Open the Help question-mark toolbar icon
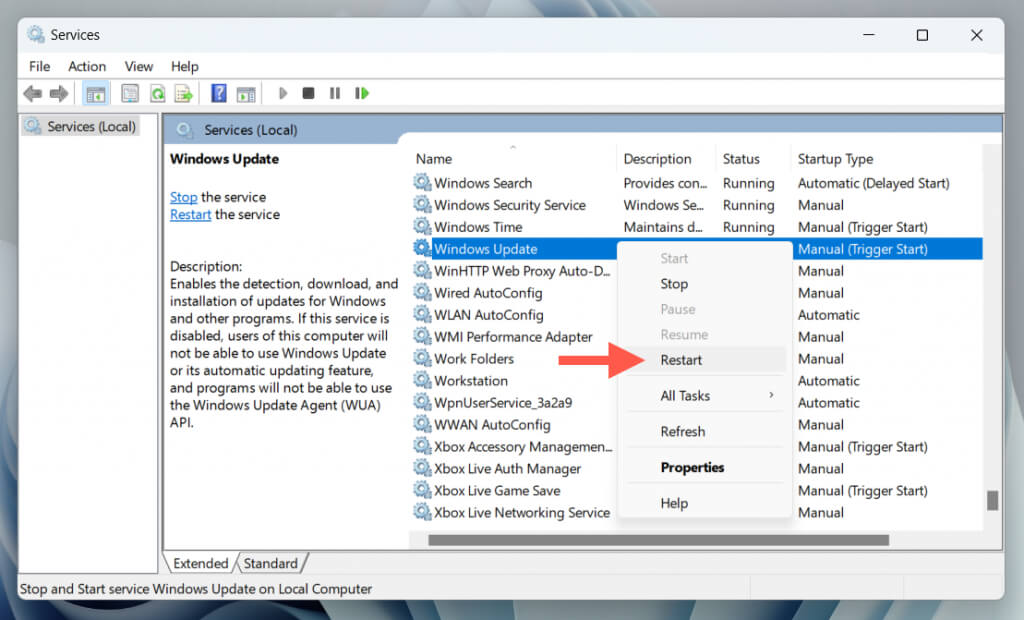Image resolution: width=1024 pixels, height=620 pixels. [219, 93]
